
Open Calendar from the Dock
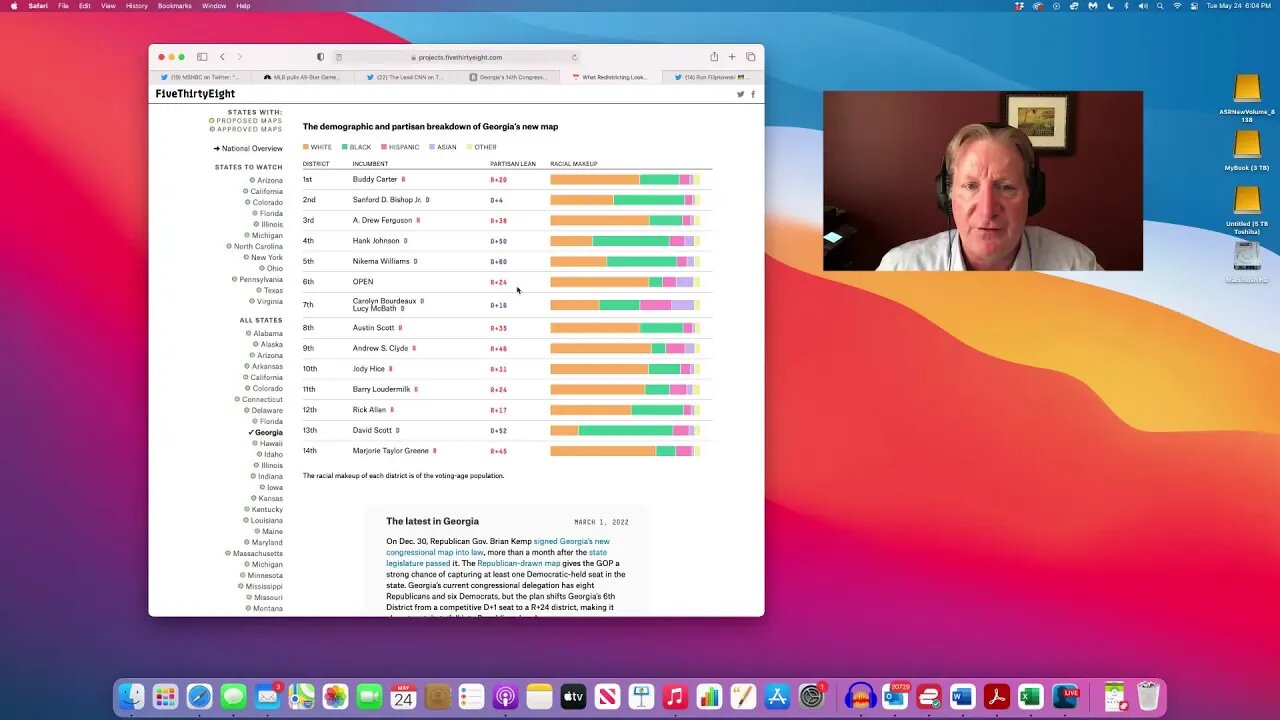(x=403, y=696)
